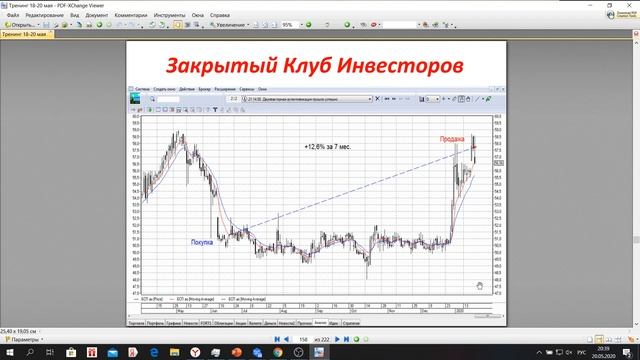The height and width of the screenshot is (360, 640).
Task: Open File Explorer on taskbar
Action: [175, 352]
